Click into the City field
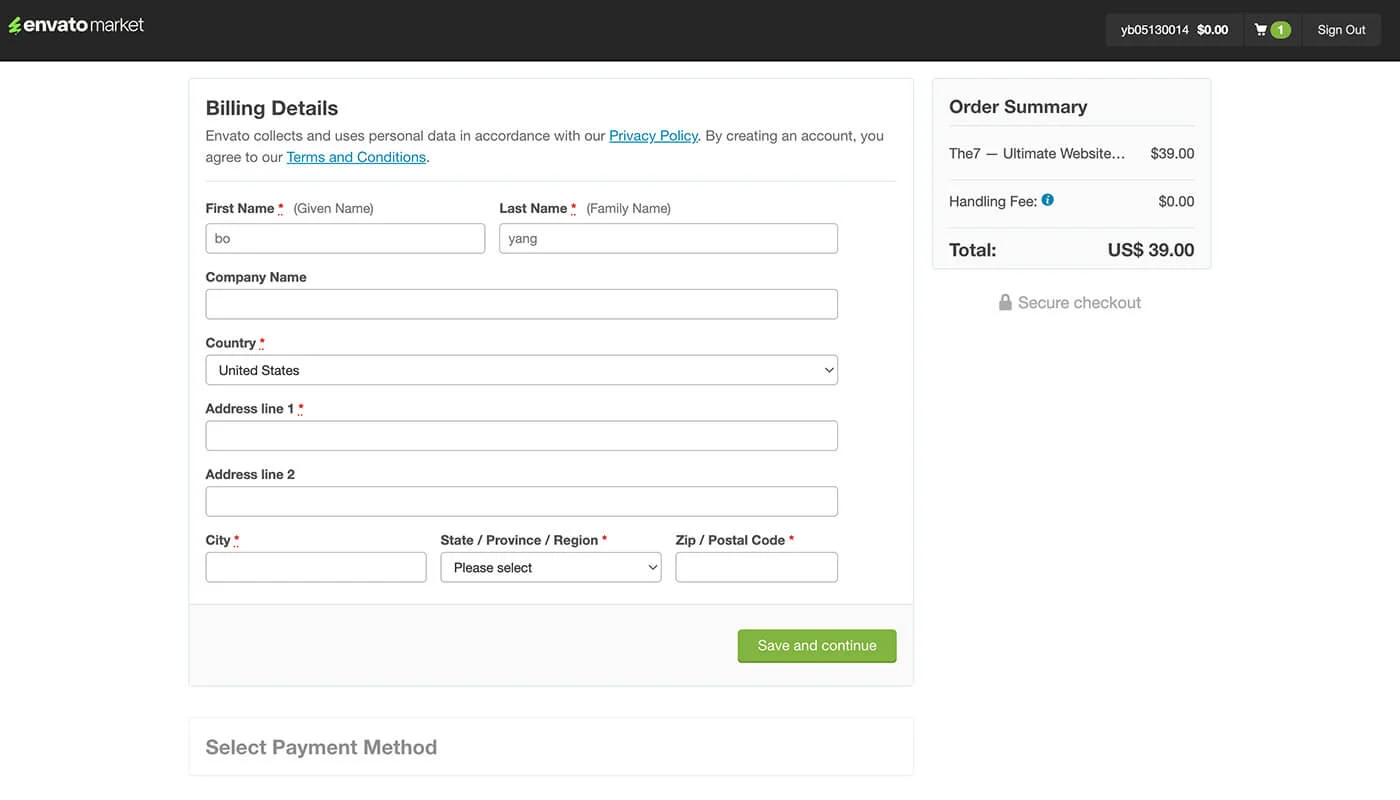The width and height of the screenshot is (1400, 800). [316, 567]
